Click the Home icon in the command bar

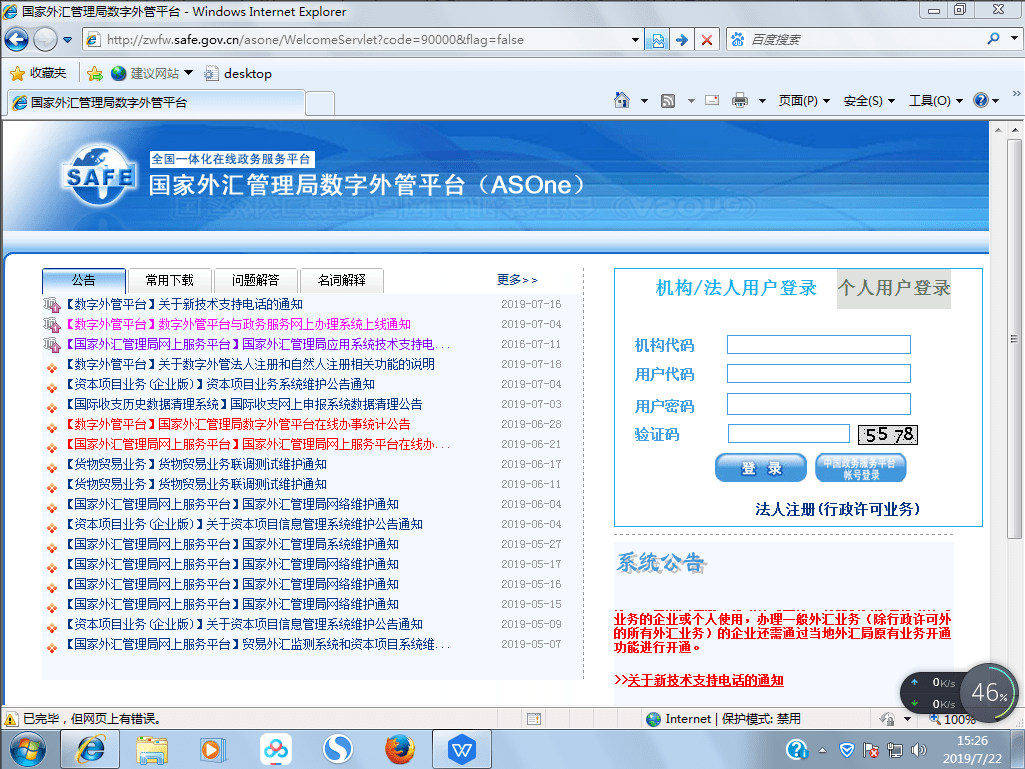(622, 101)
